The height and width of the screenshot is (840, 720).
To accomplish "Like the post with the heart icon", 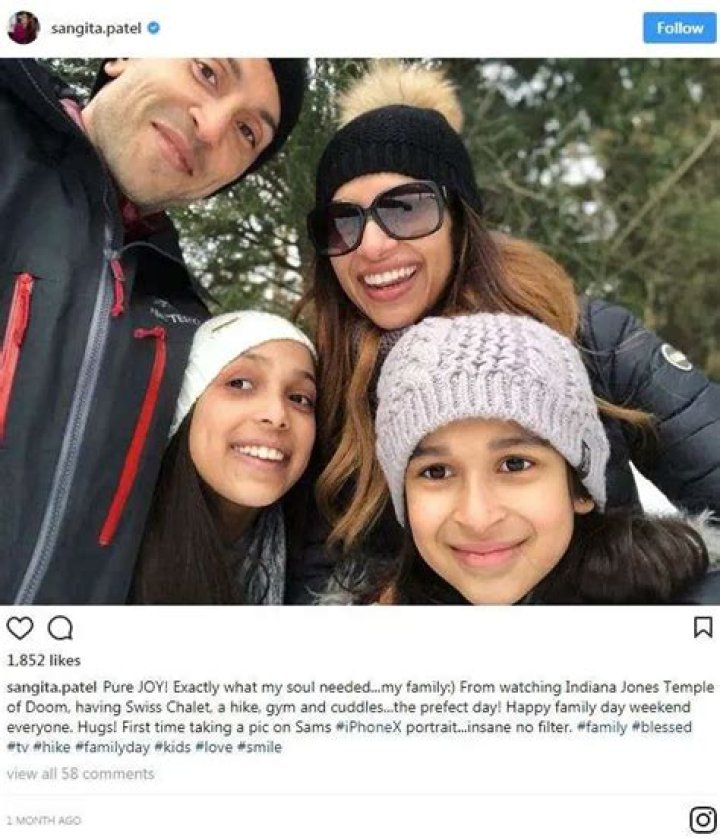I will click(x=20, y=628).
